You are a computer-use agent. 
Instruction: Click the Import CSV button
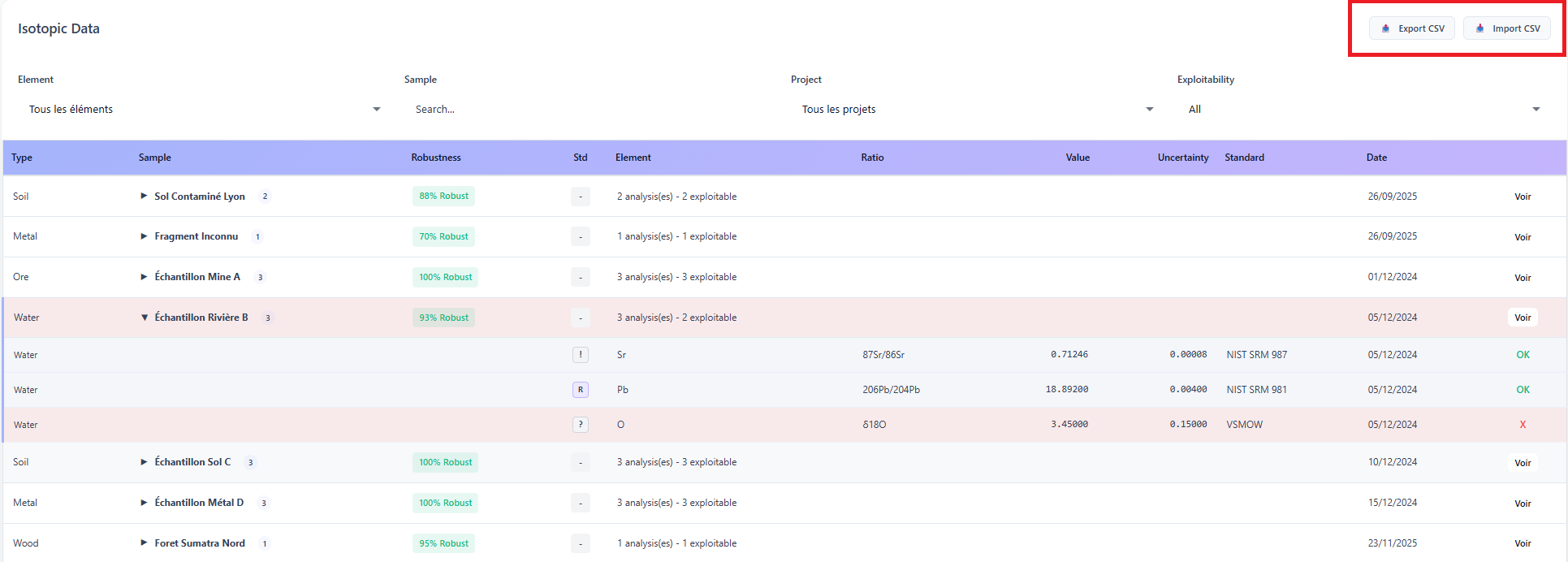(x=1507, y=28)
